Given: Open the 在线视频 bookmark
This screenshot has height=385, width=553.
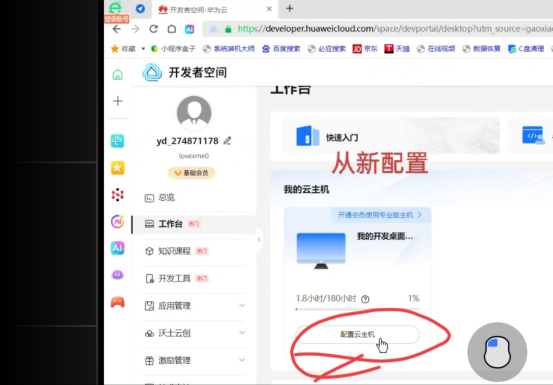Looking at the screenshot, I should pos(436,49).
